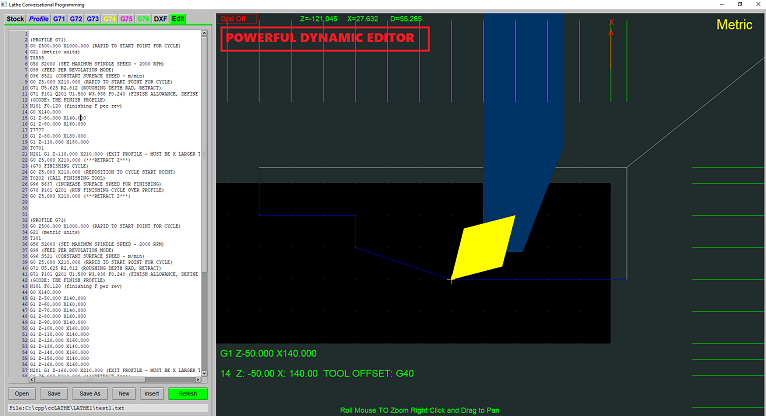
Task: Switch to the green Edit tab
Action: [x=178, y=19]
